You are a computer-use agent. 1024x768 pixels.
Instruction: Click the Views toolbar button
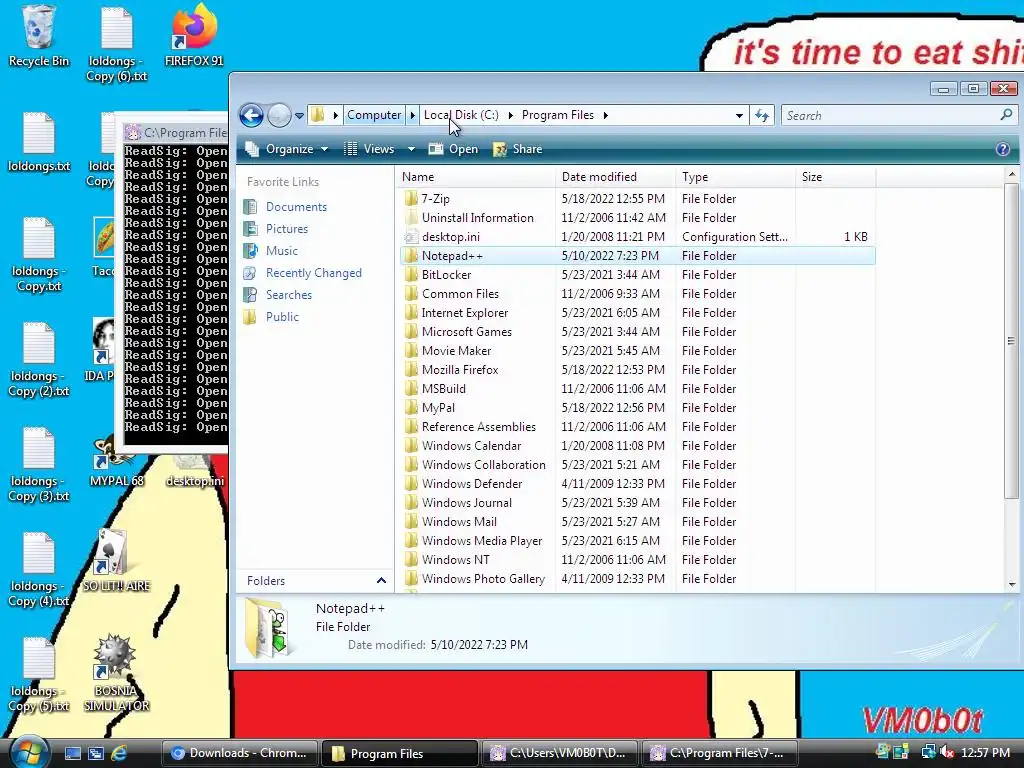[x=370, y=149]
